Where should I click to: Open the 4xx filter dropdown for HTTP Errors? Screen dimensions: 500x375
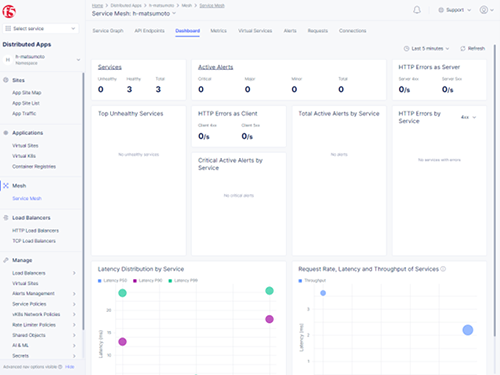468,117
